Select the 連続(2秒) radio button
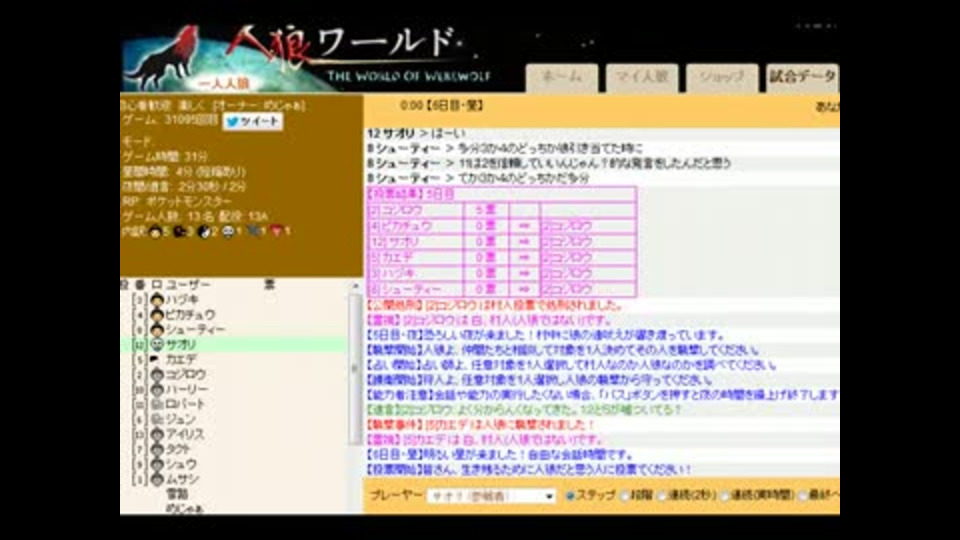Image resolution: width=960 pixels, height=540 pixels. coord(662,496)
